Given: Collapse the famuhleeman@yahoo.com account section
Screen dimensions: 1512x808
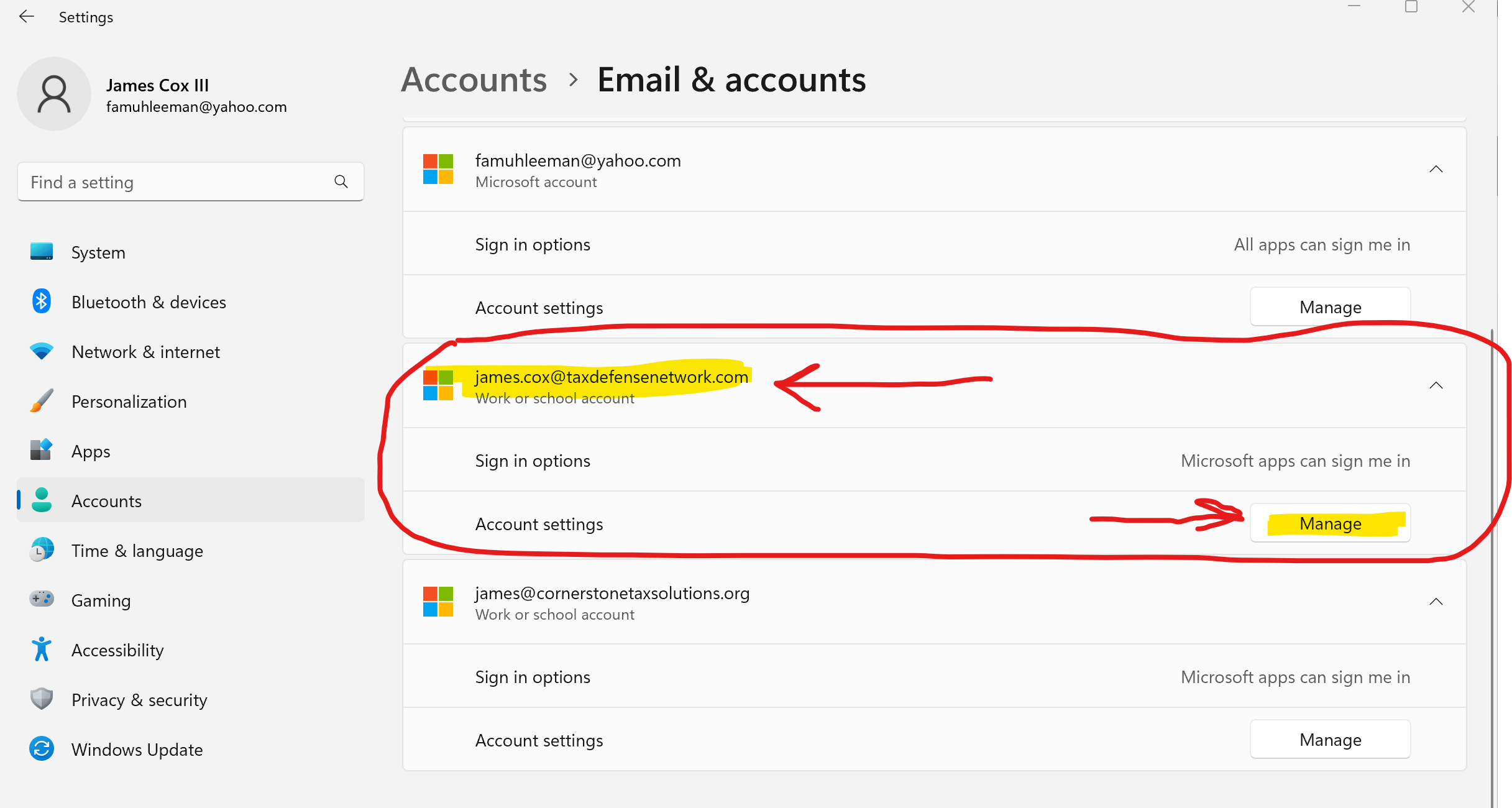Looking at the screenshot, I should tap(1436, 169).
